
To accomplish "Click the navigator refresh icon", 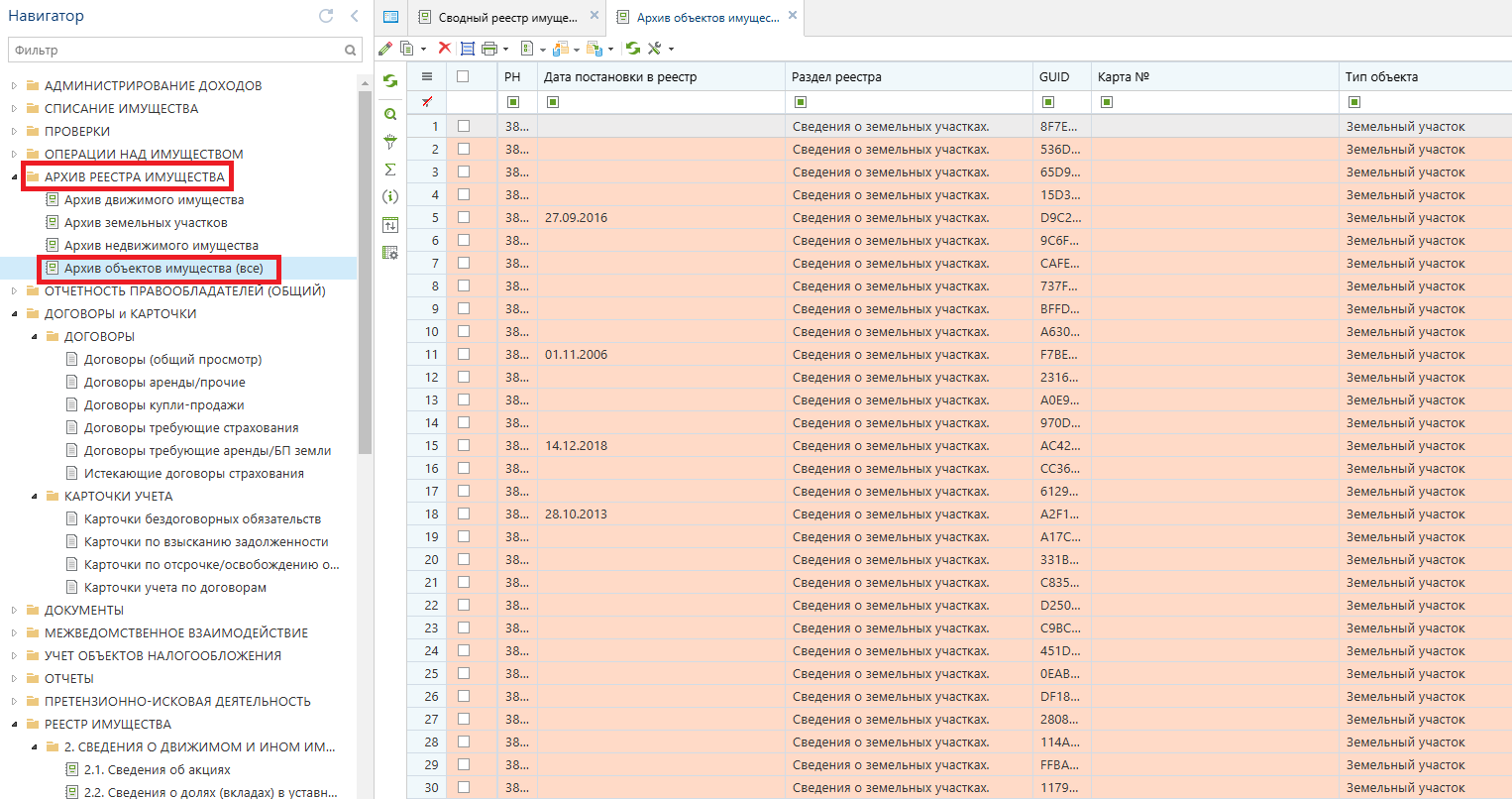I will point(326,16).
